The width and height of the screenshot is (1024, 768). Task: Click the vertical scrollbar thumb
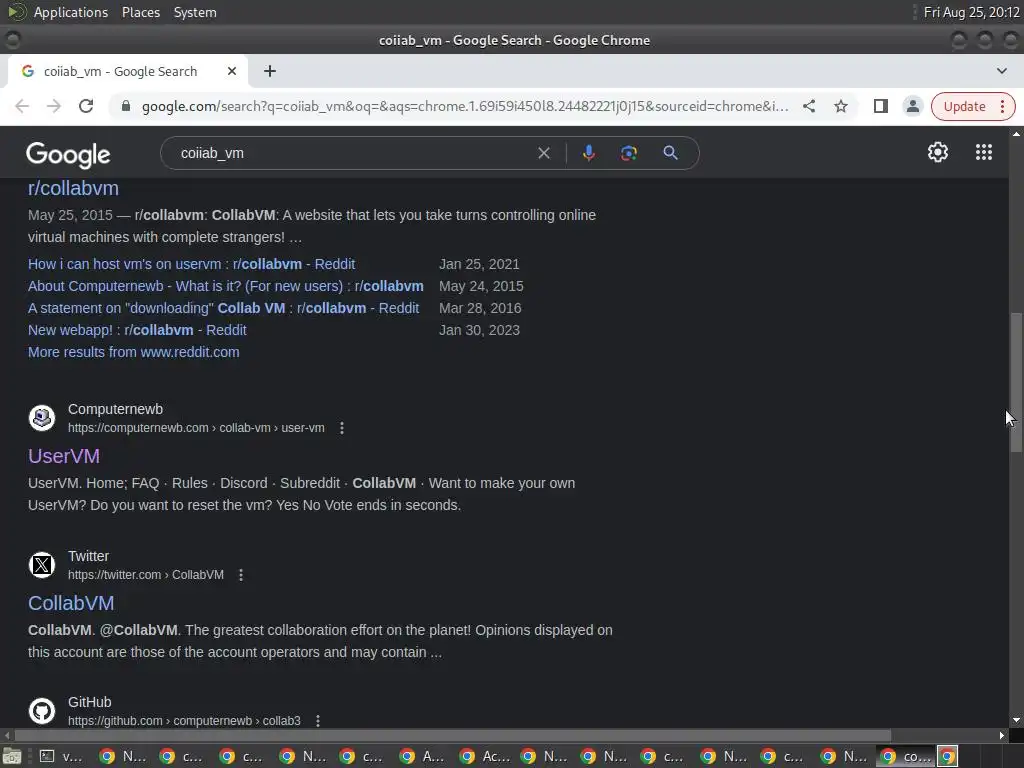[1016, 381]
